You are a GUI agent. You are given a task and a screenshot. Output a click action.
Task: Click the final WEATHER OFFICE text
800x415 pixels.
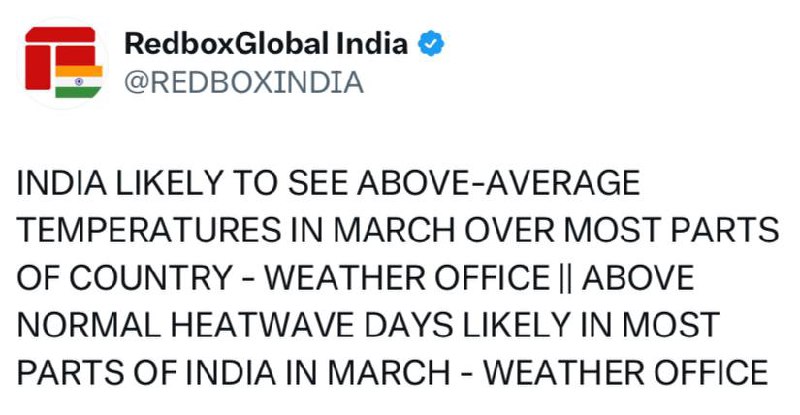626,372
